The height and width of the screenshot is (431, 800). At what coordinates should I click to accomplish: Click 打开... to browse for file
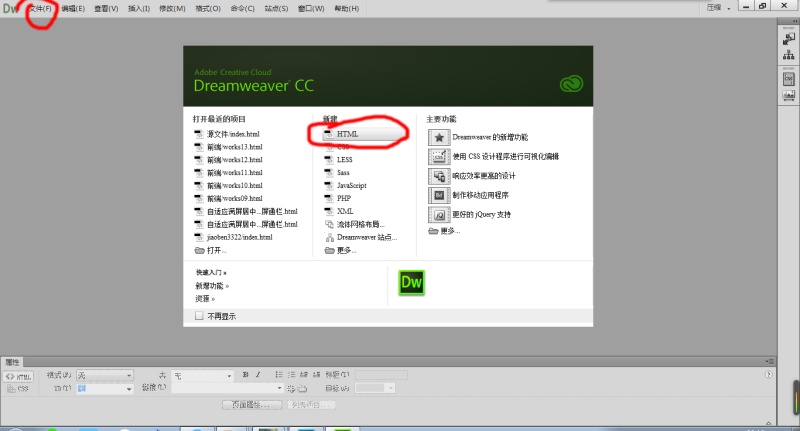(216, 250)
